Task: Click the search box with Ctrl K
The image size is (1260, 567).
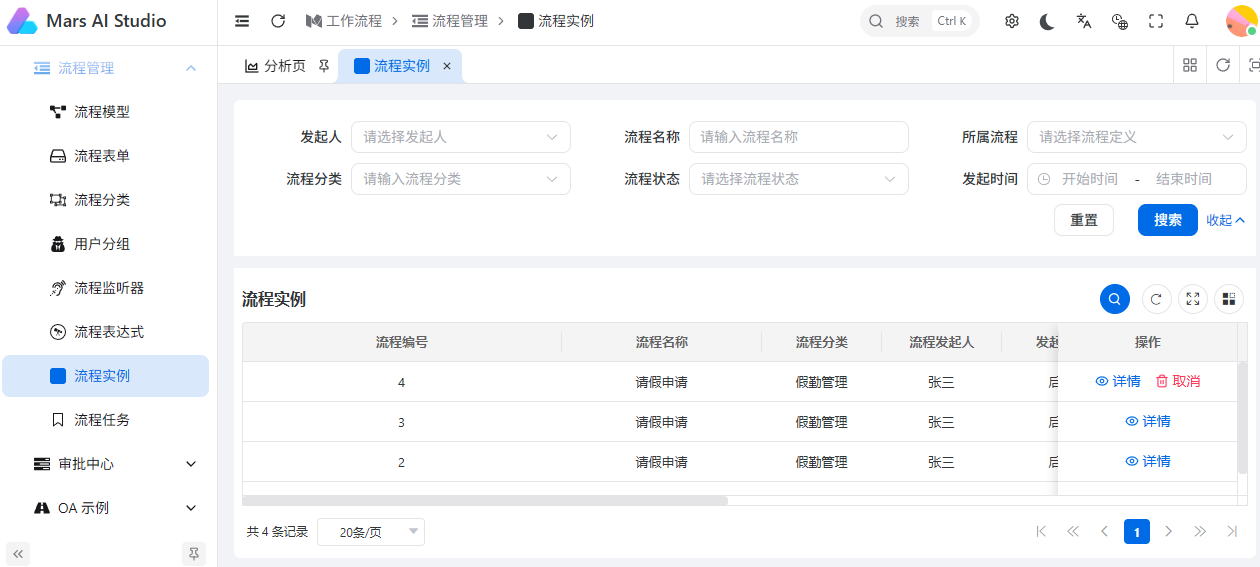Action: 919,21
